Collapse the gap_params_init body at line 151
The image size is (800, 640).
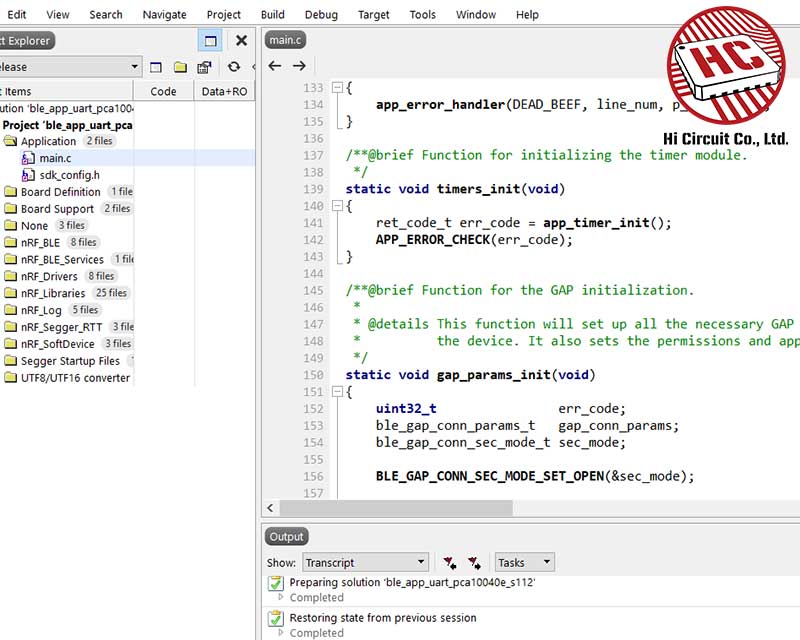coord(337,392)
